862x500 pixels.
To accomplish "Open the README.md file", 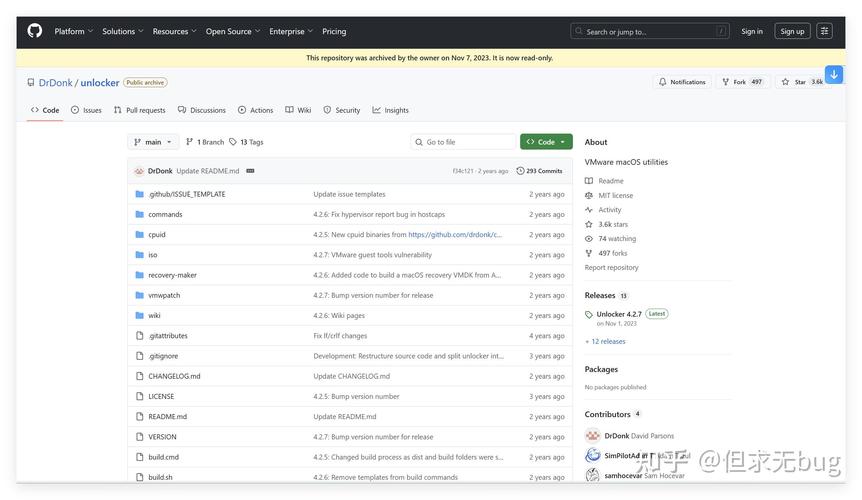I will pyautogui.click(x=167, y=417).
